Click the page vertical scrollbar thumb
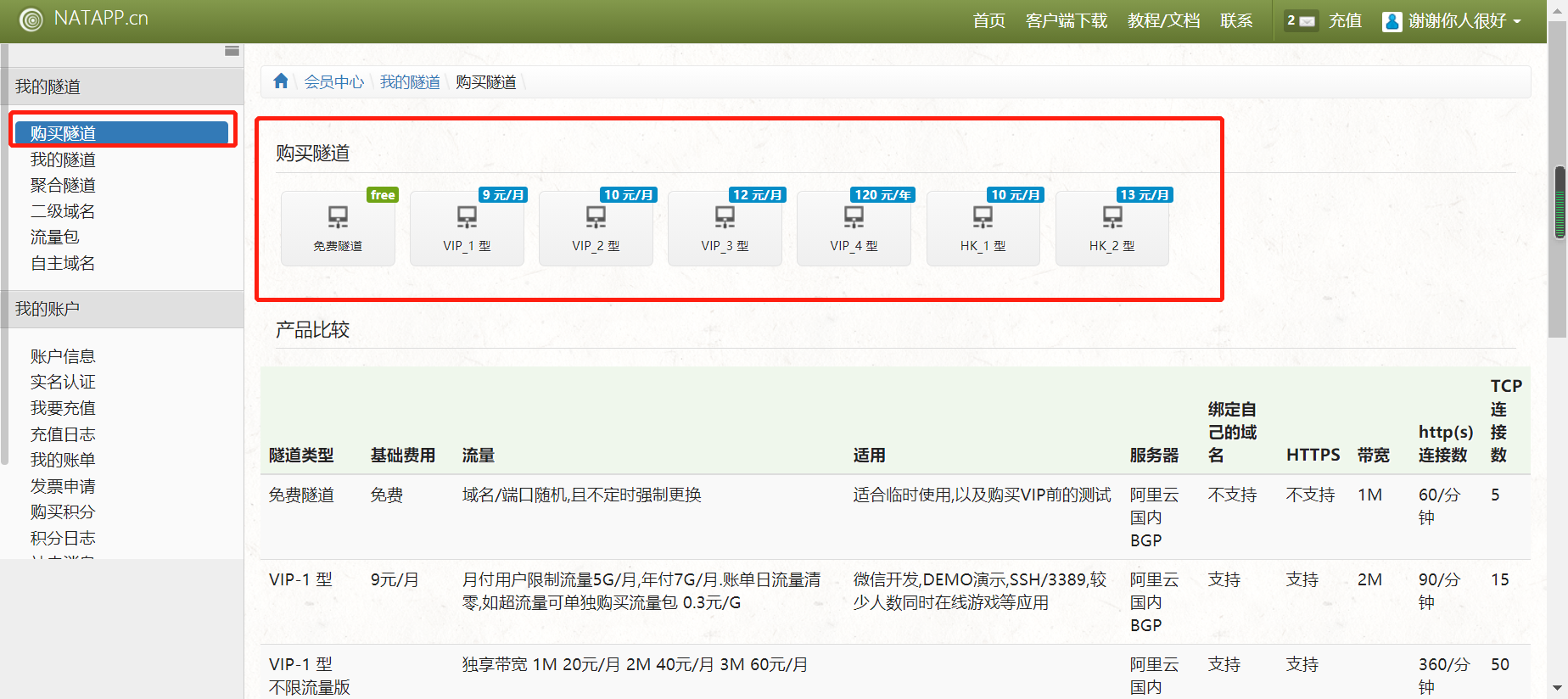This screenshot has width=1568, height=699. [1559, 204]
